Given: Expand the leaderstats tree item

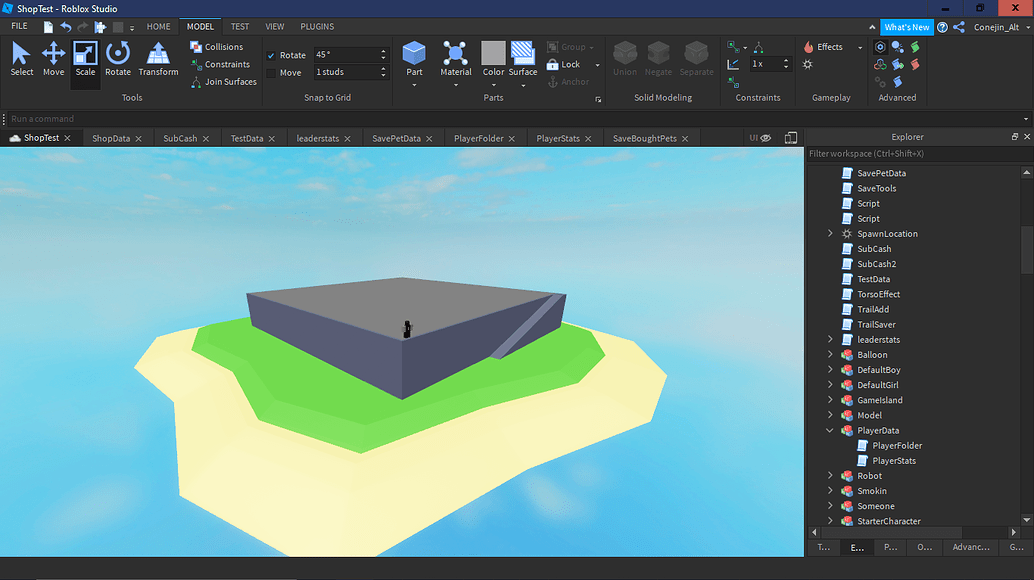Looking at the screenshot, I should pyautogui.click(x=829, y=339).
